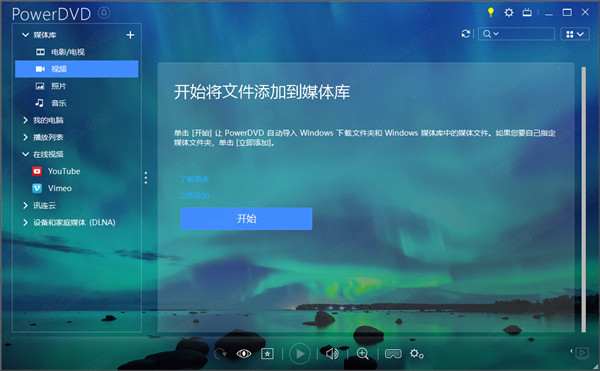Click the blue 开始 button

click(246, 219)
